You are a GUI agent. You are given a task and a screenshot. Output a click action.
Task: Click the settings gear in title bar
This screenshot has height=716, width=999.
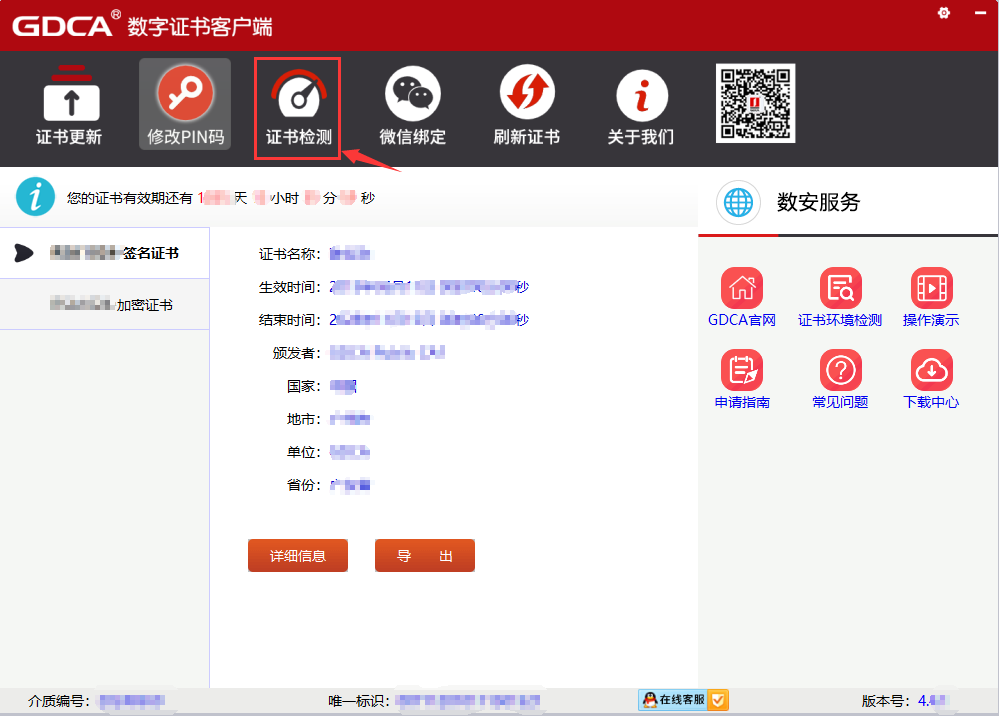(943, 12)
